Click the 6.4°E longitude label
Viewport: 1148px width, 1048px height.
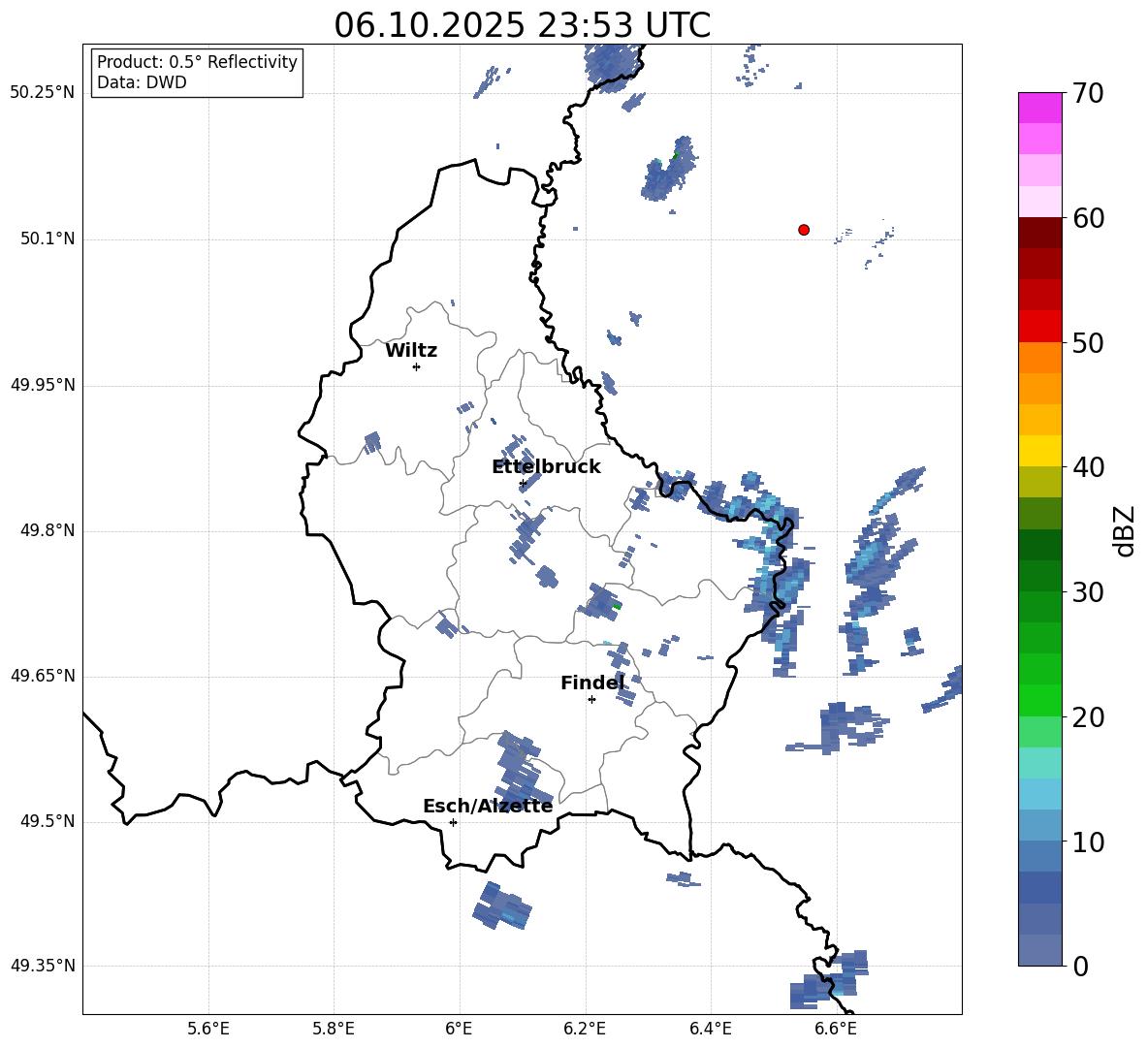710,1029
